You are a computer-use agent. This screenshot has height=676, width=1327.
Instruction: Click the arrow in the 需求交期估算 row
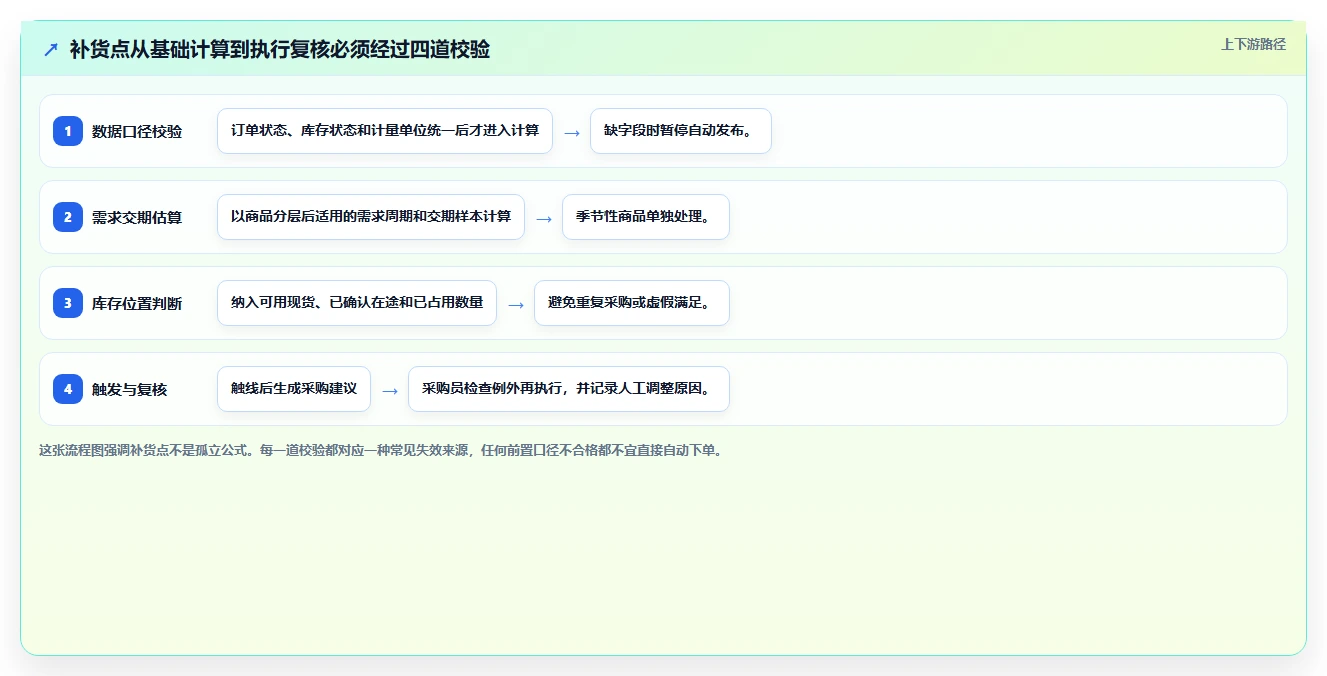point(544,218)
